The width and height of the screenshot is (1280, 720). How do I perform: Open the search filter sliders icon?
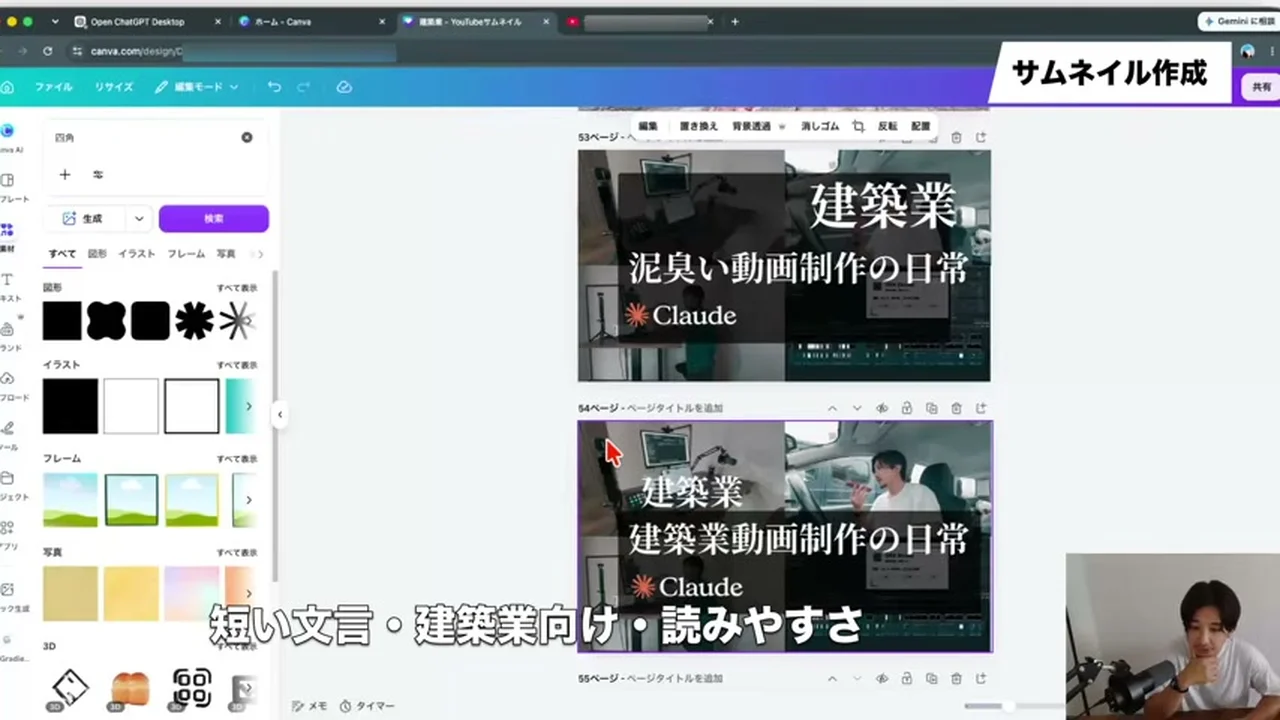[x=98, y=174]
